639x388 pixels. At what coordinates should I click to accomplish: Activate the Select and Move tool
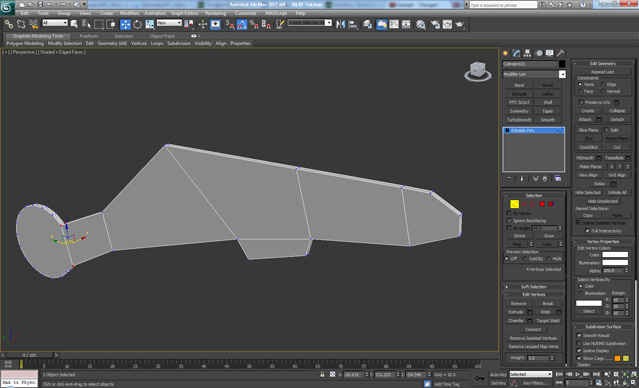tap(125, 24)
